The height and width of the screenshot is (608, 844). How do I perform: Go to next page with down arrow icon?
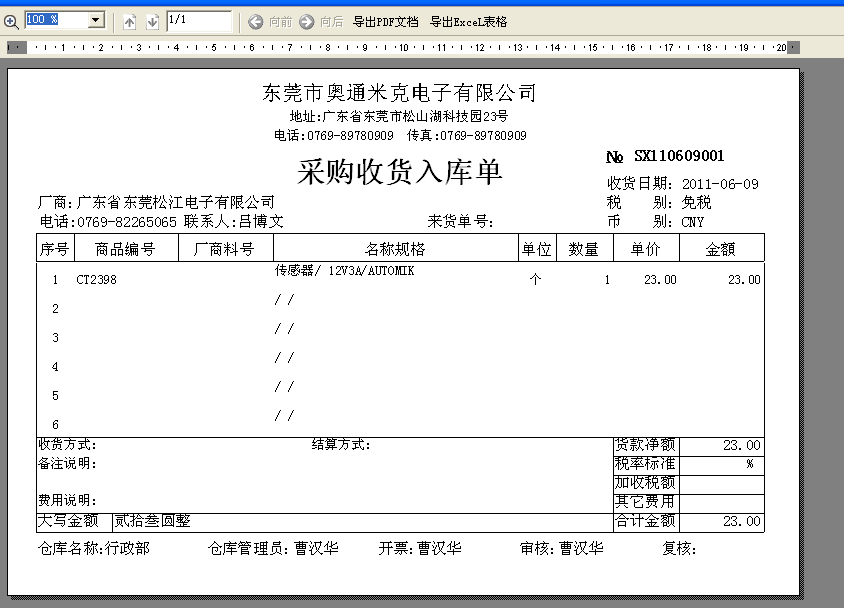click(x=152, y=22)
